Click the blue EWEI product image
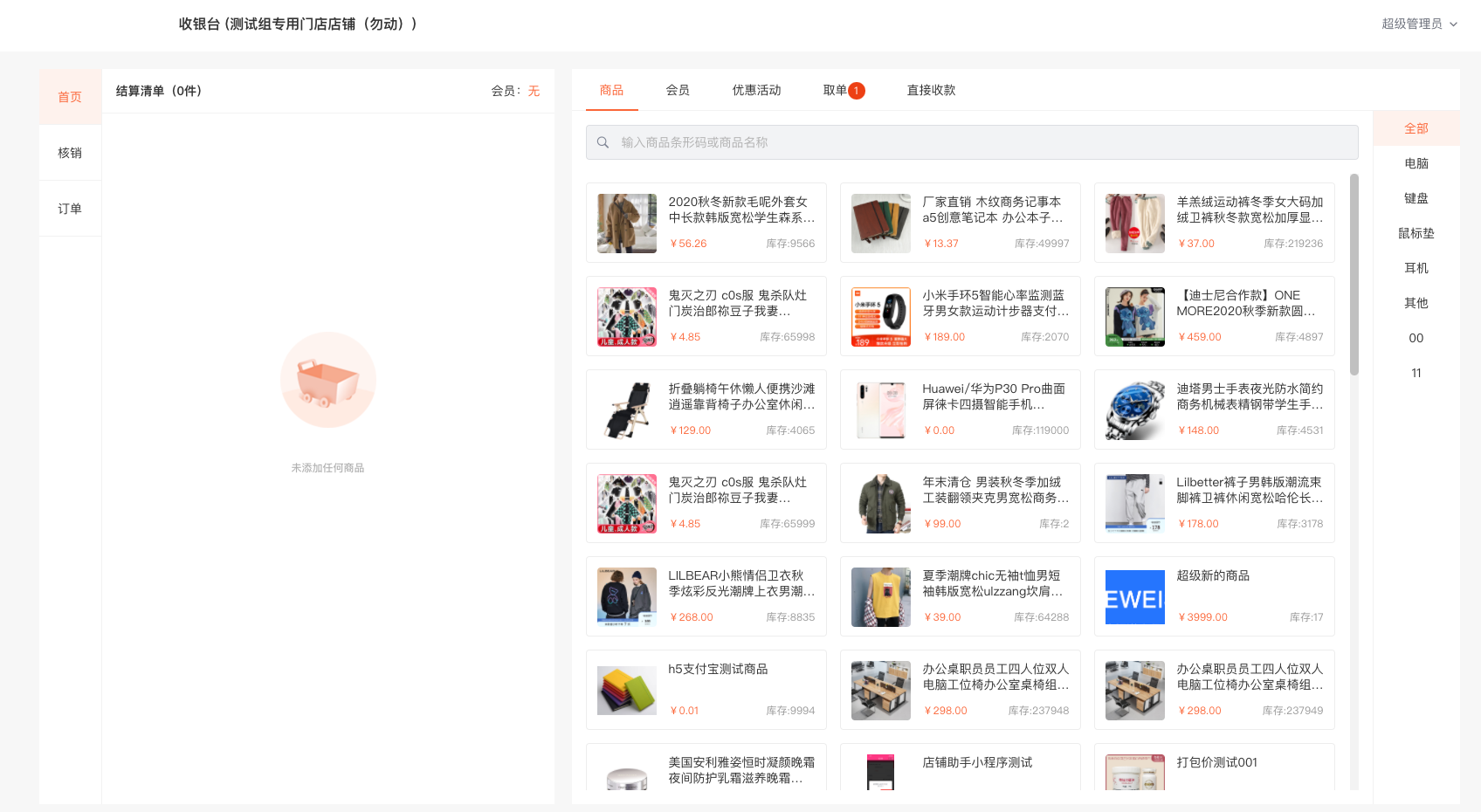Screen dimensions: 1481x812 point(1134,597)
